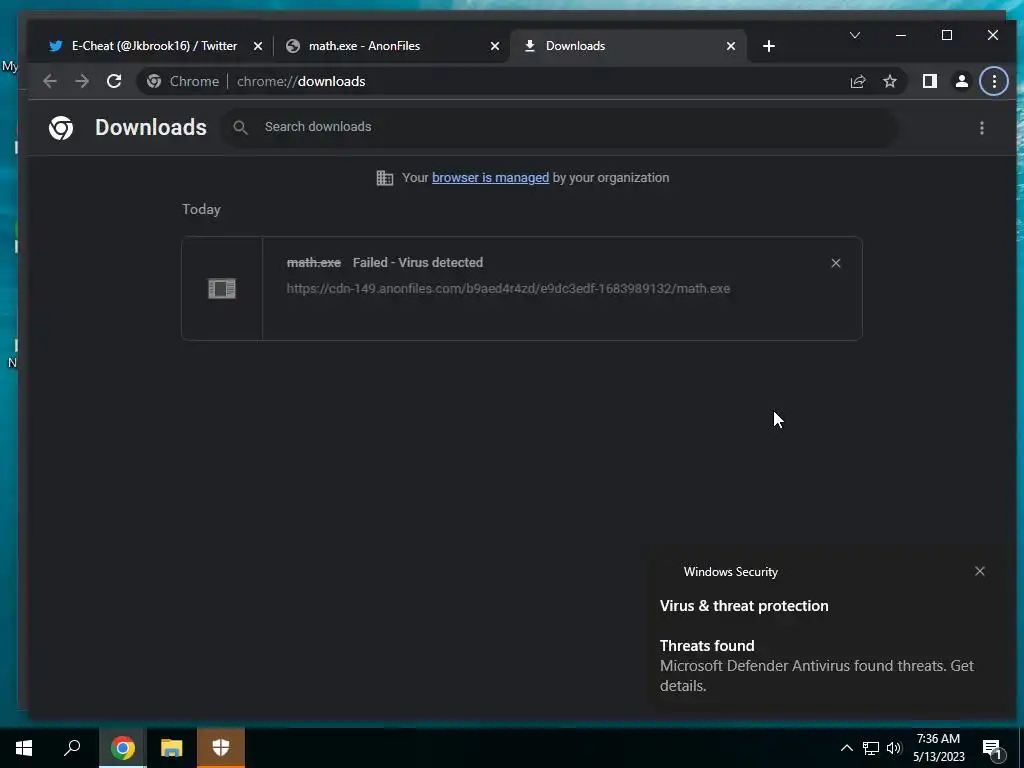Open File Explorer from taskbar

click(172, 748)
